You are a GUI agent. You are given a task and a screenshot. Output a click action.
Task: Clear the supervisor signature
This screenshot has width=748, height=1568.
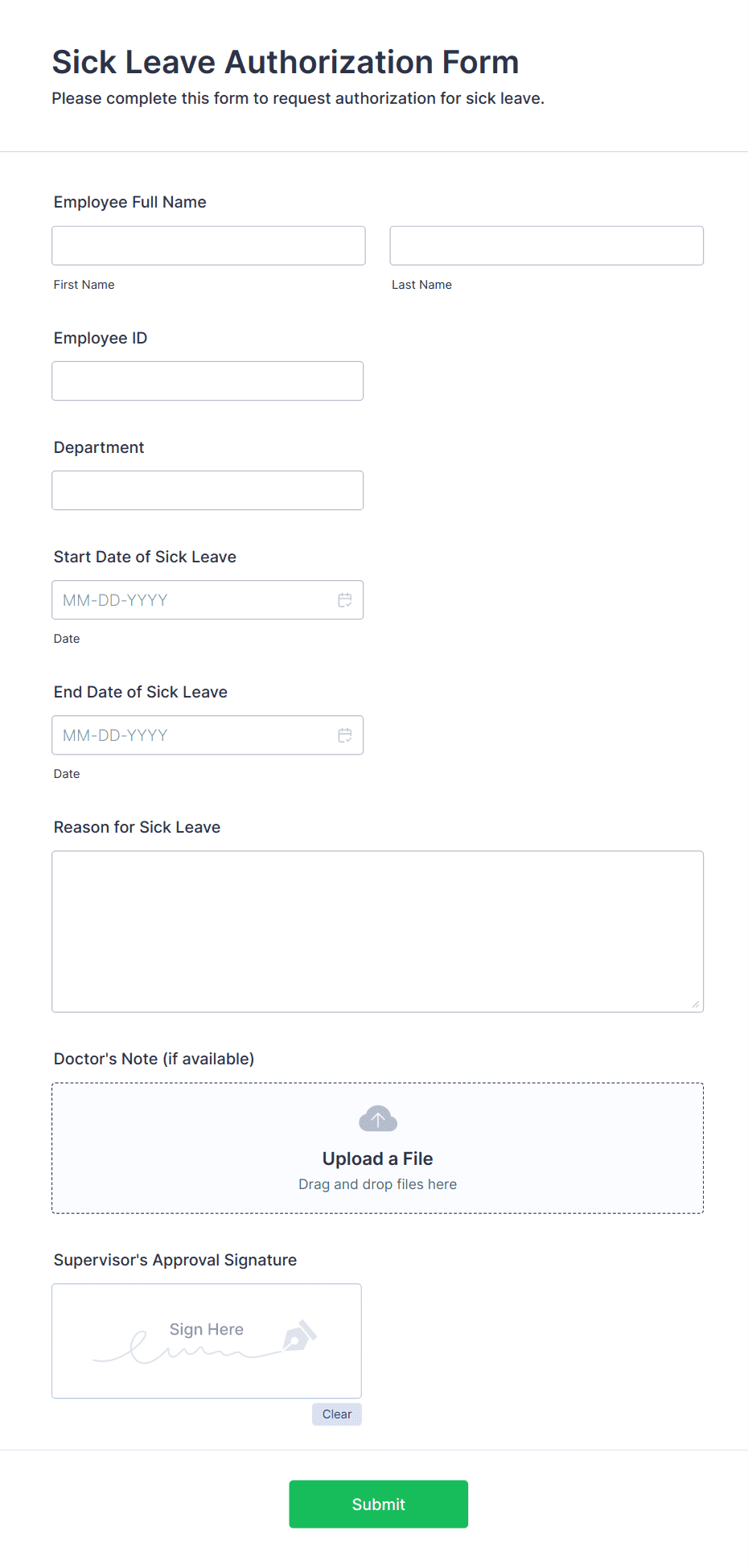point(337,1414)
